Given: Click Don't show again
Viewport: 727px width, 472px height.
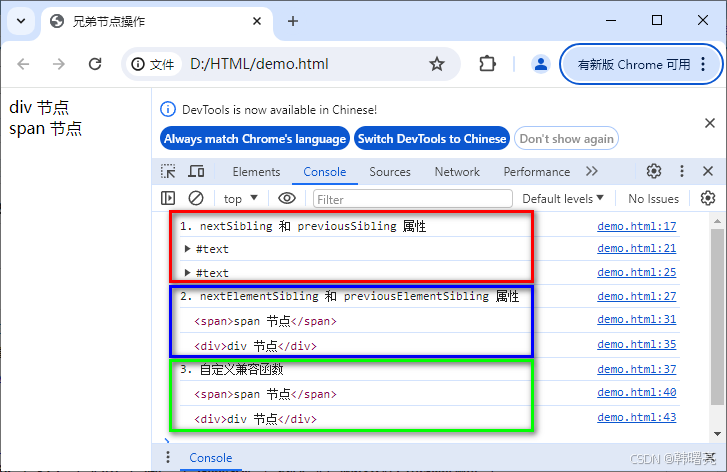Looking at the screenshot, I should (566, 138).
